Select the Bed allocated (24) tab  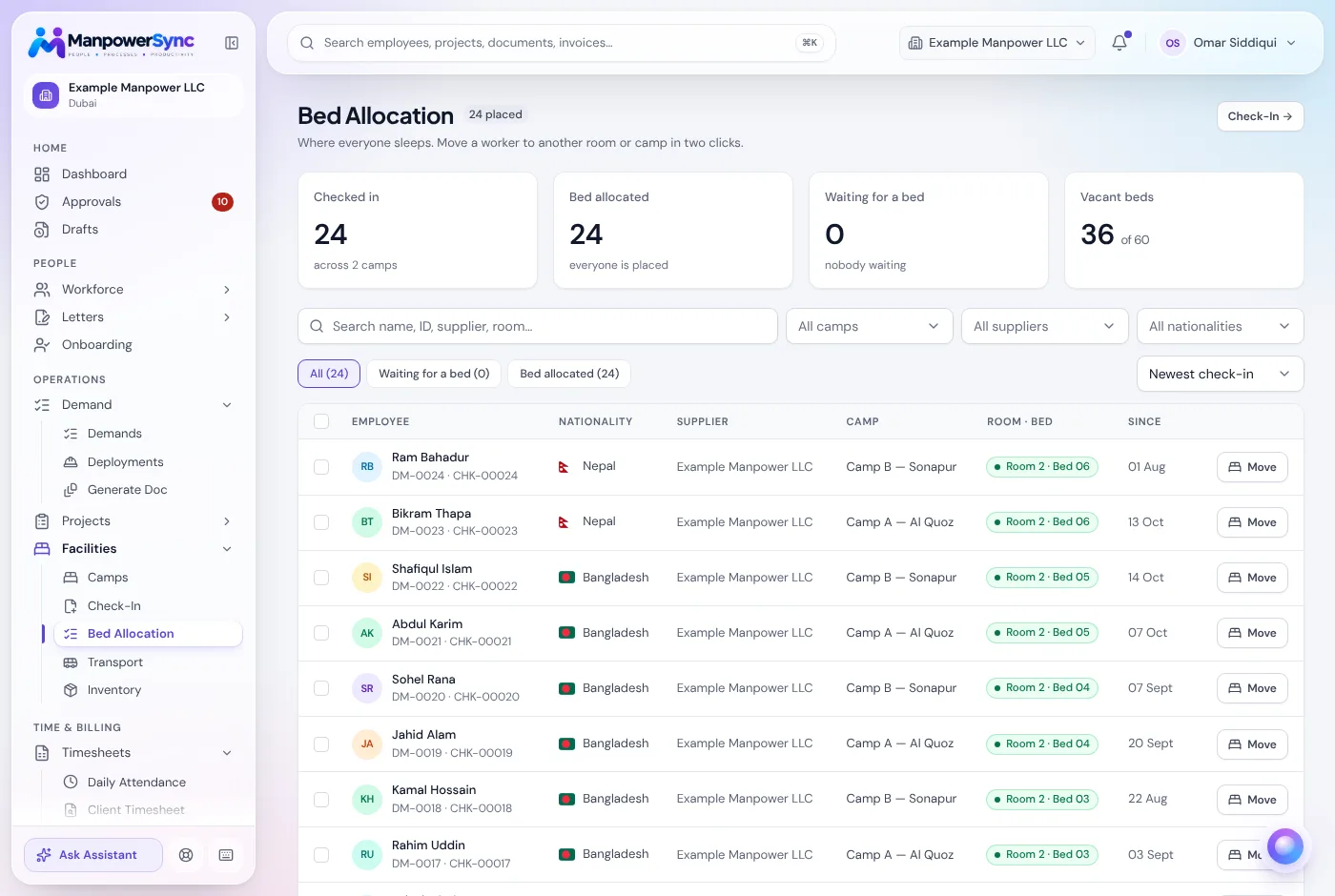pos(569,374)
